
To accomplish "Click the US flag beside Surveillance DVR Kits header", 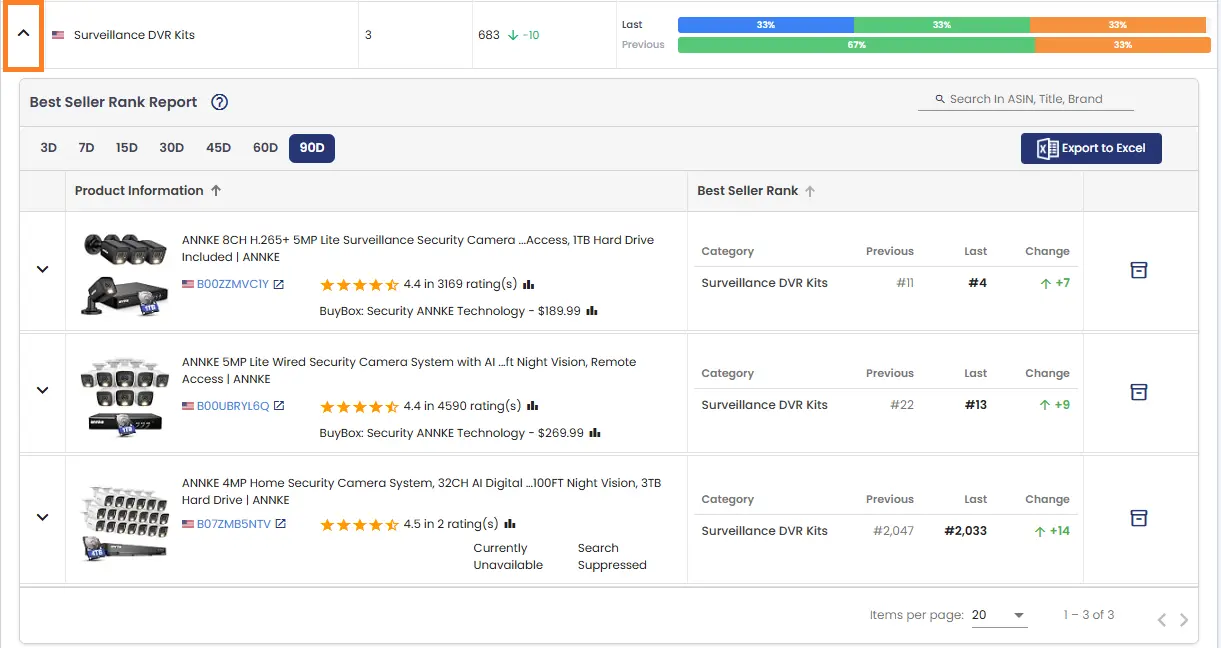I will (58, 35).
